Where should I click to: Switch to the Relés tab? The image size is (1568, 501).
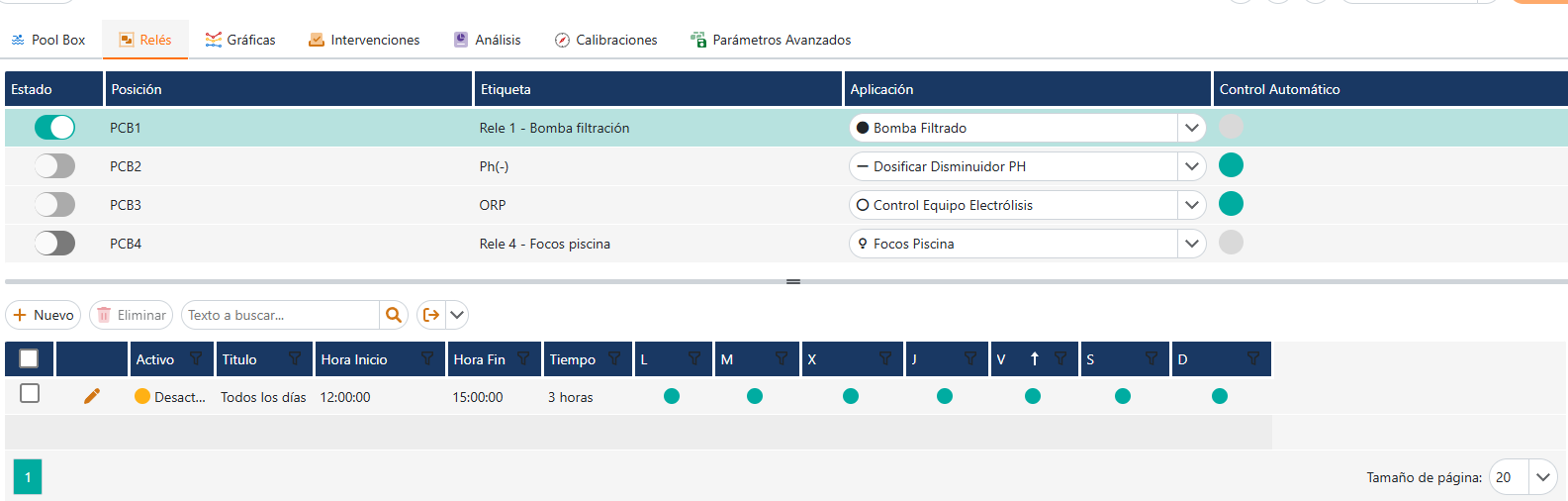pos(145,40)
